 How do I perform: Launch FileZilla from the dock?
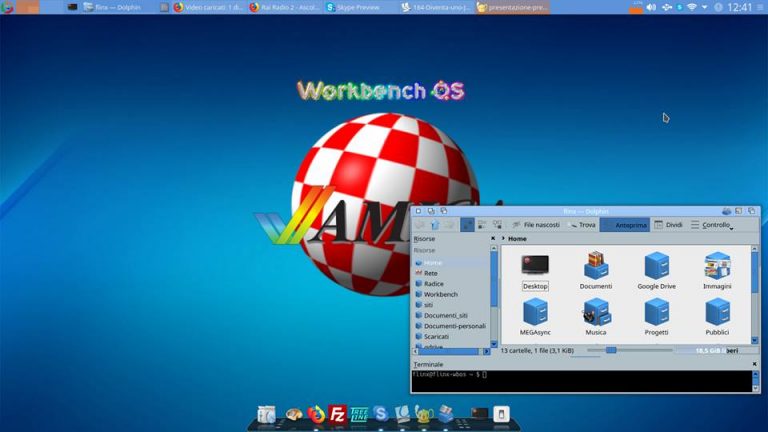[x=338, y=414]
